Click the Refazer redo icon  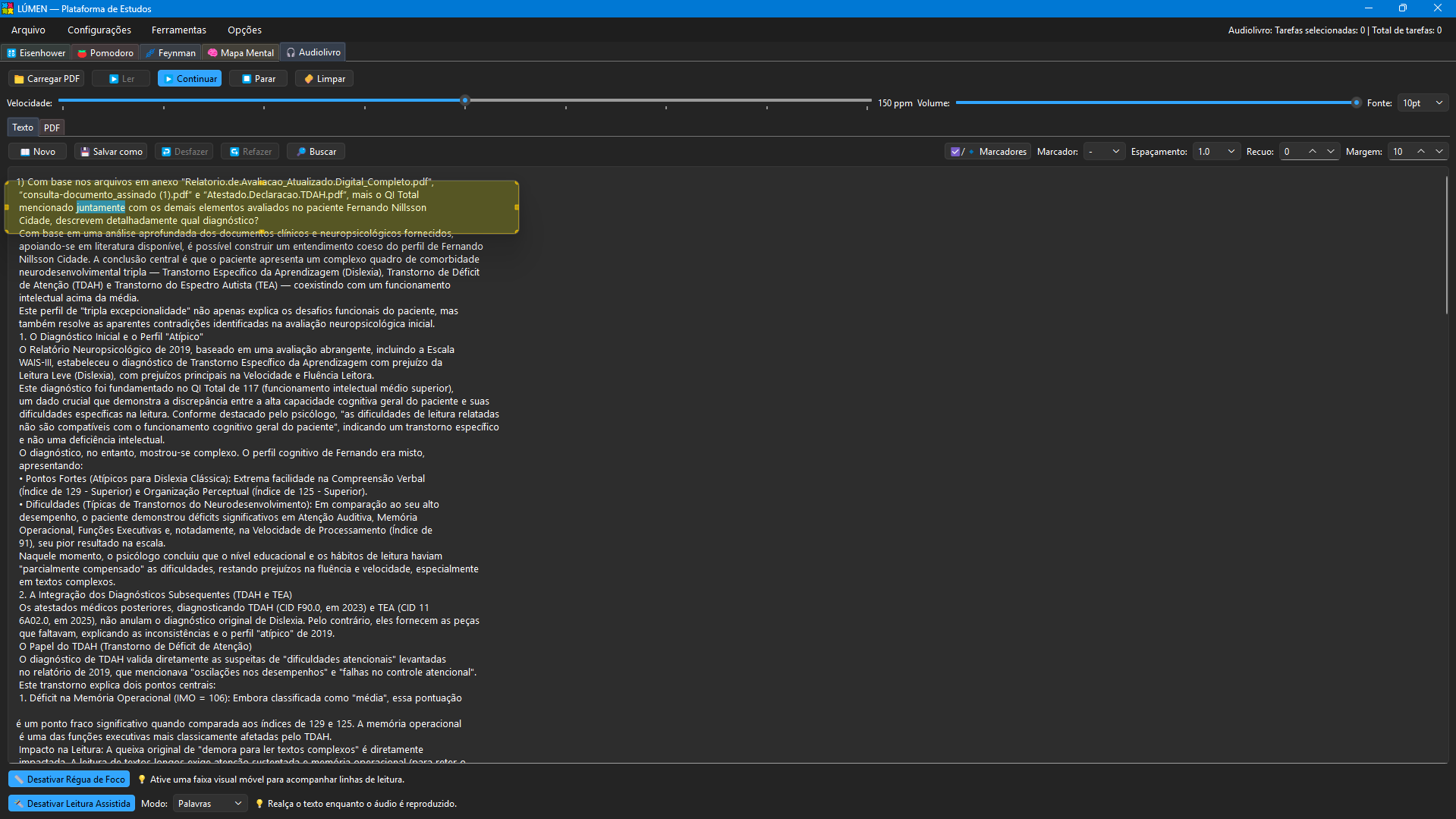234,152
